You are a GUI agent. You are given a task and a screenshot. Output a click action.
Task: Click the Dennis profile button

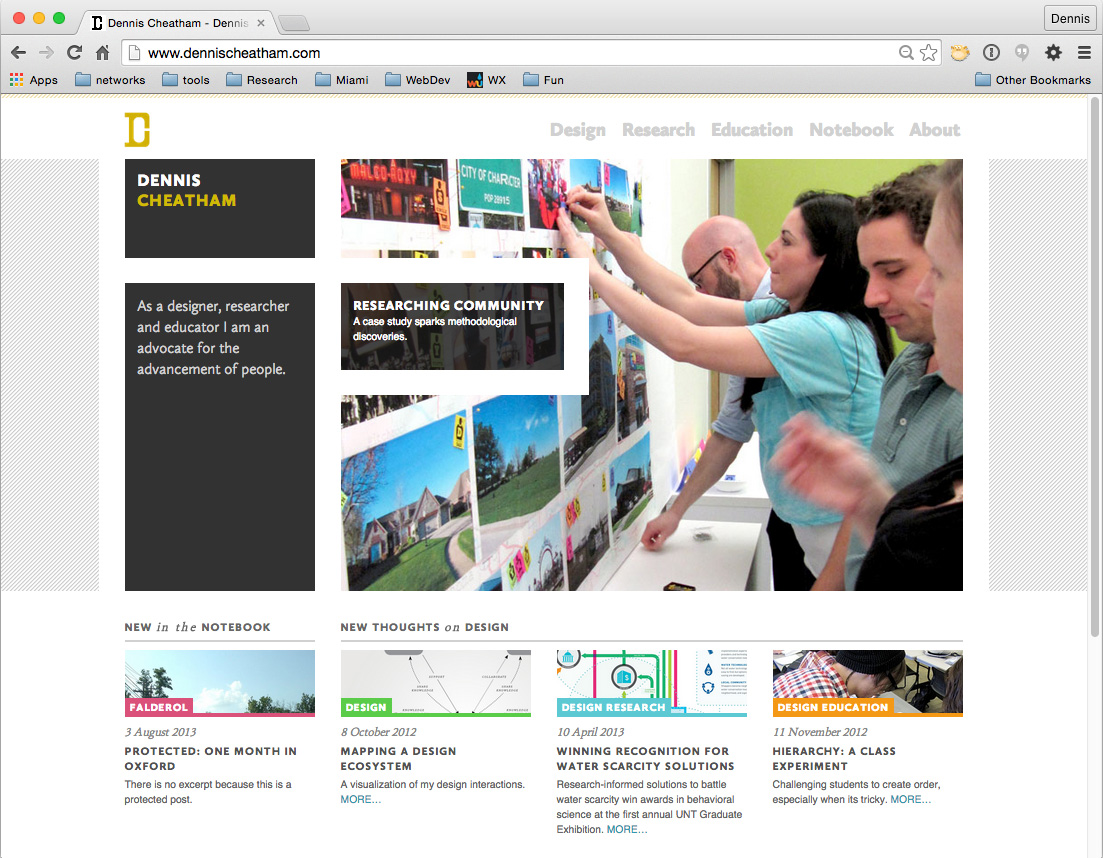coord(1070,19)
